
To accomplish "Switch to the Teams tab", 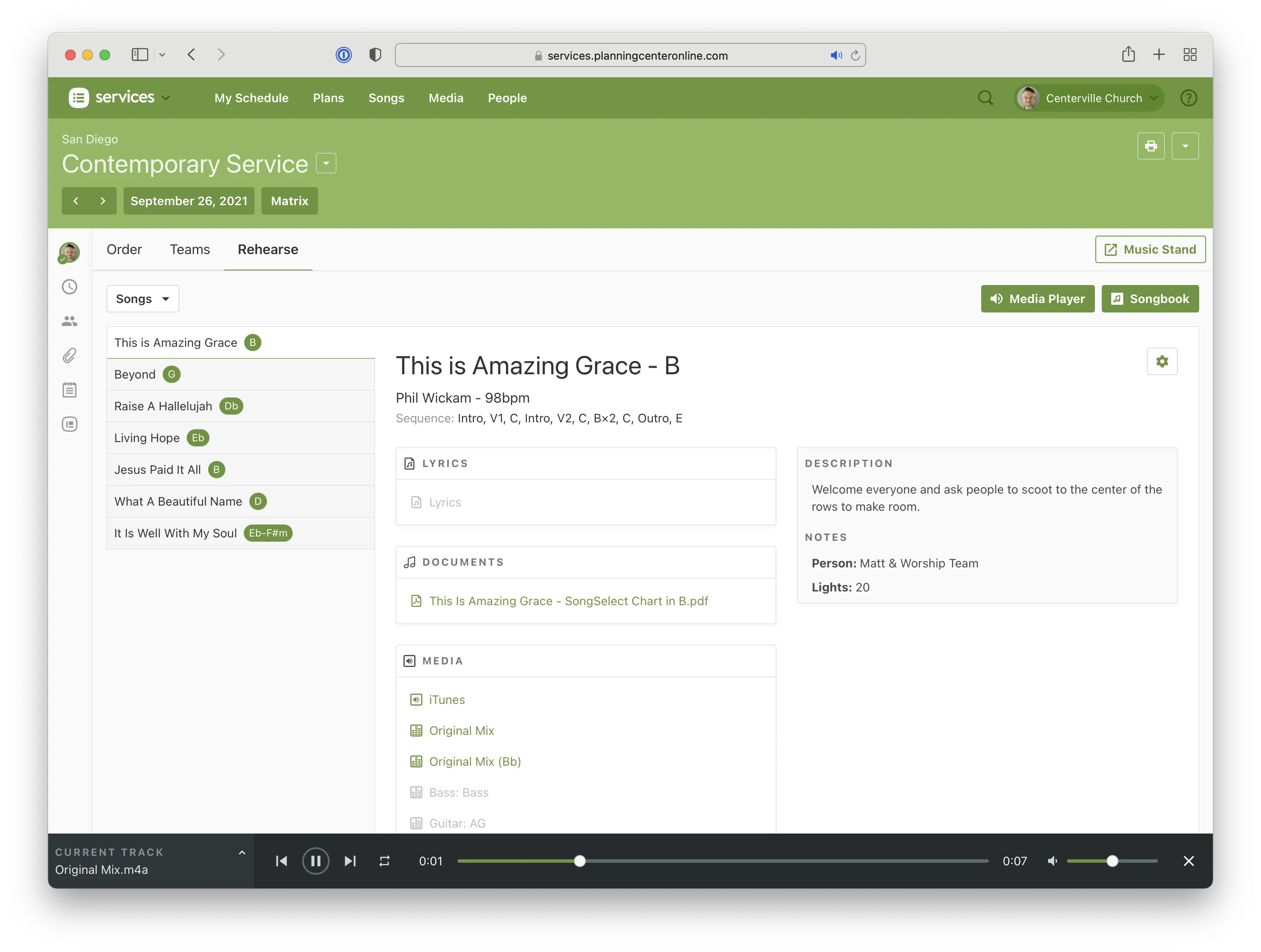I will click(189, 250).
